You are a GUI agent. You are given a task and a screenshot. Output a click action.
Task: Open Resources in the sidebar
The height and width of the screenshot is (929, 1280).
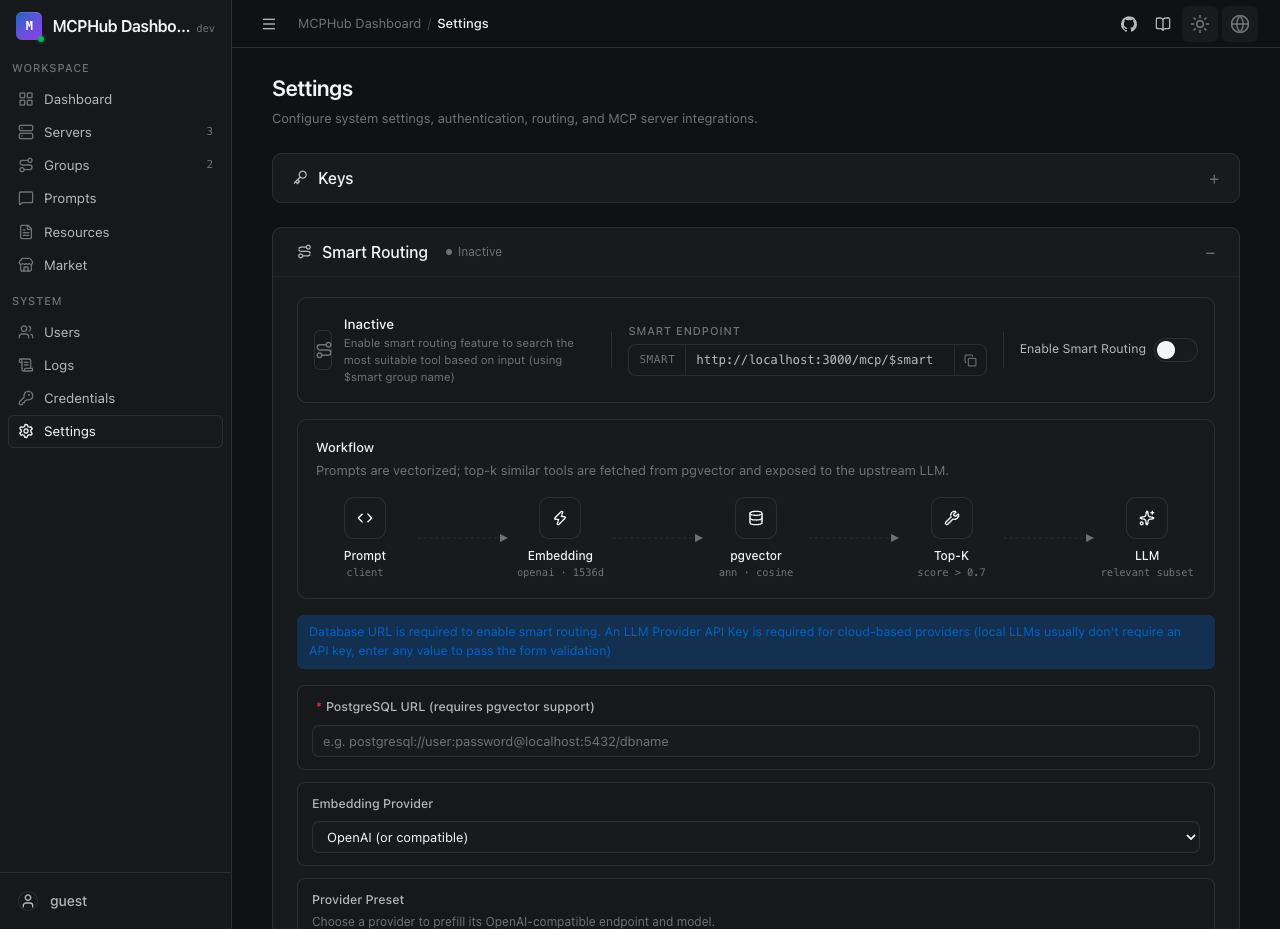click(x=115, y=232)
